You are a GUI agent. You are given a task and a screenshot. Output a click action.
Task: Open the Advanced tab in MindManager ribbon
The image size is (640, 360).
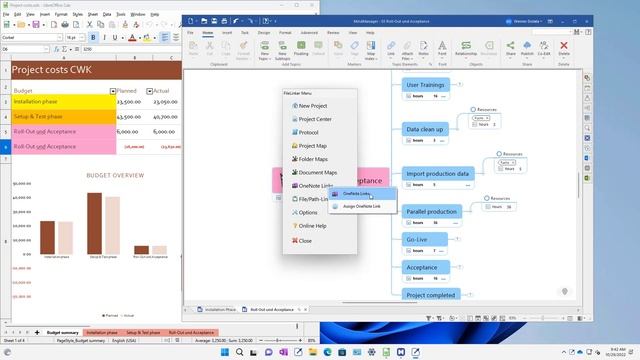pyautogui.click(x=309, y=33)
